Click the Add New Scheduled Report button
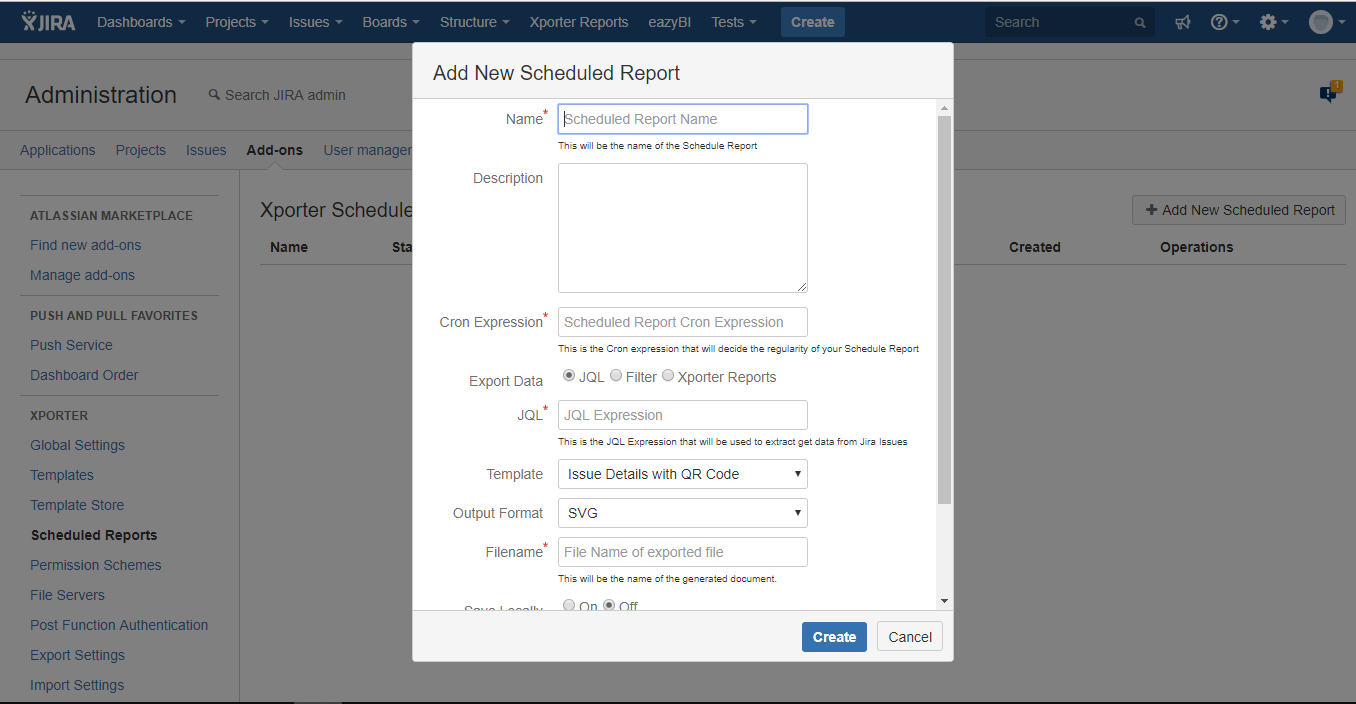Image resolution: width=1356 pixels, height=704 pixels. point(1239,210)
